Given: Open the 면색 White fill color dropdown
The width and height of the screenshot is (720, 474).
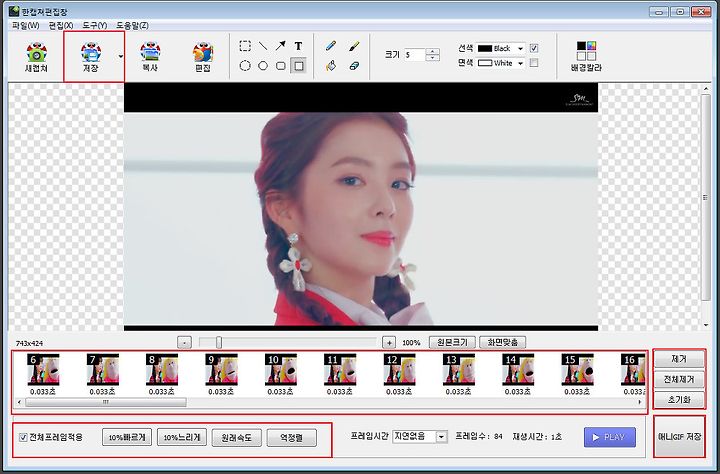Looking at the screenshot, I should click(x=520, y=63).
